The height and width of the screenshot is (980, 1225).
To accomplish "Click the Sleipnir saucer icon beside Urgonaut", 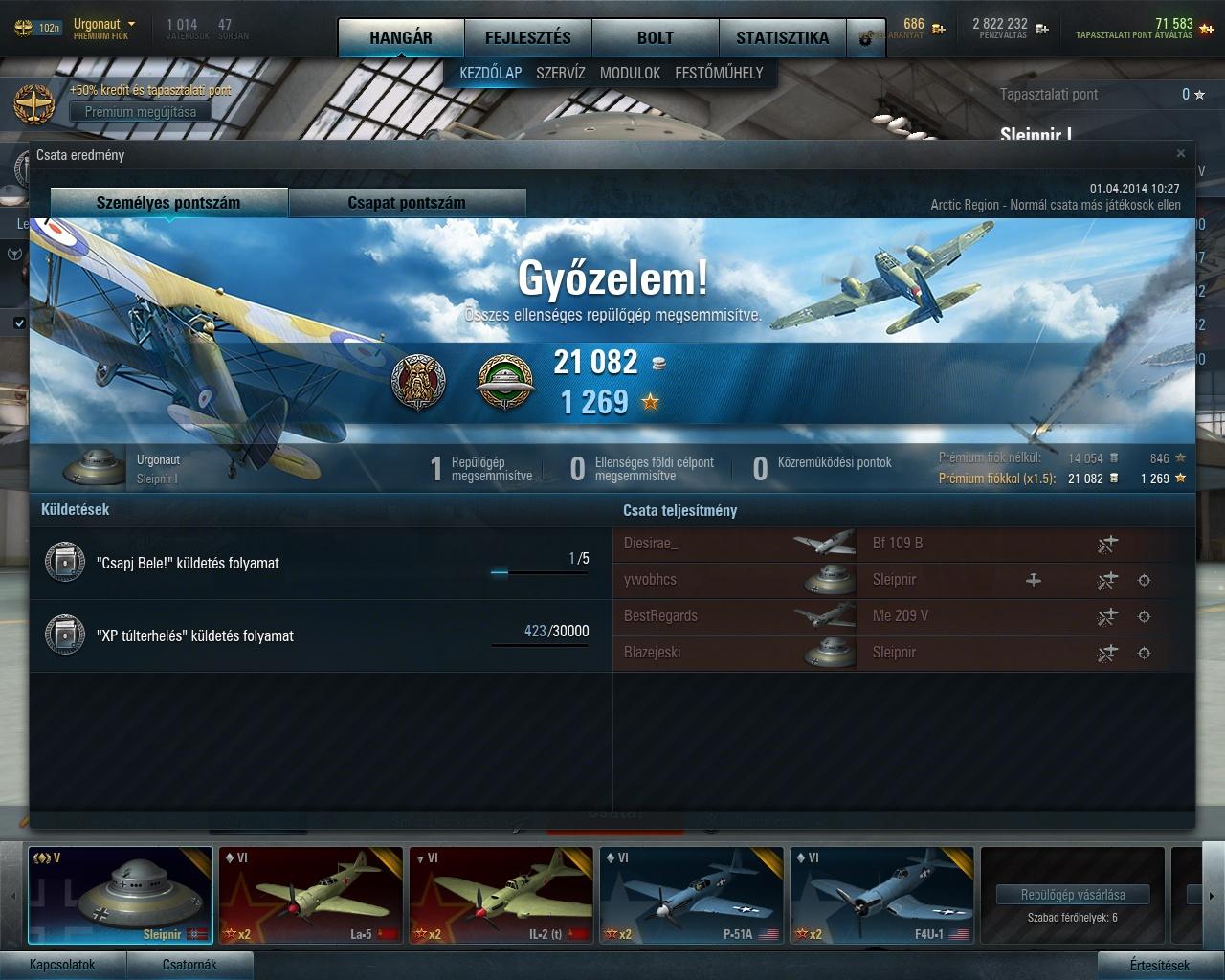I will [x=94, y=467].
